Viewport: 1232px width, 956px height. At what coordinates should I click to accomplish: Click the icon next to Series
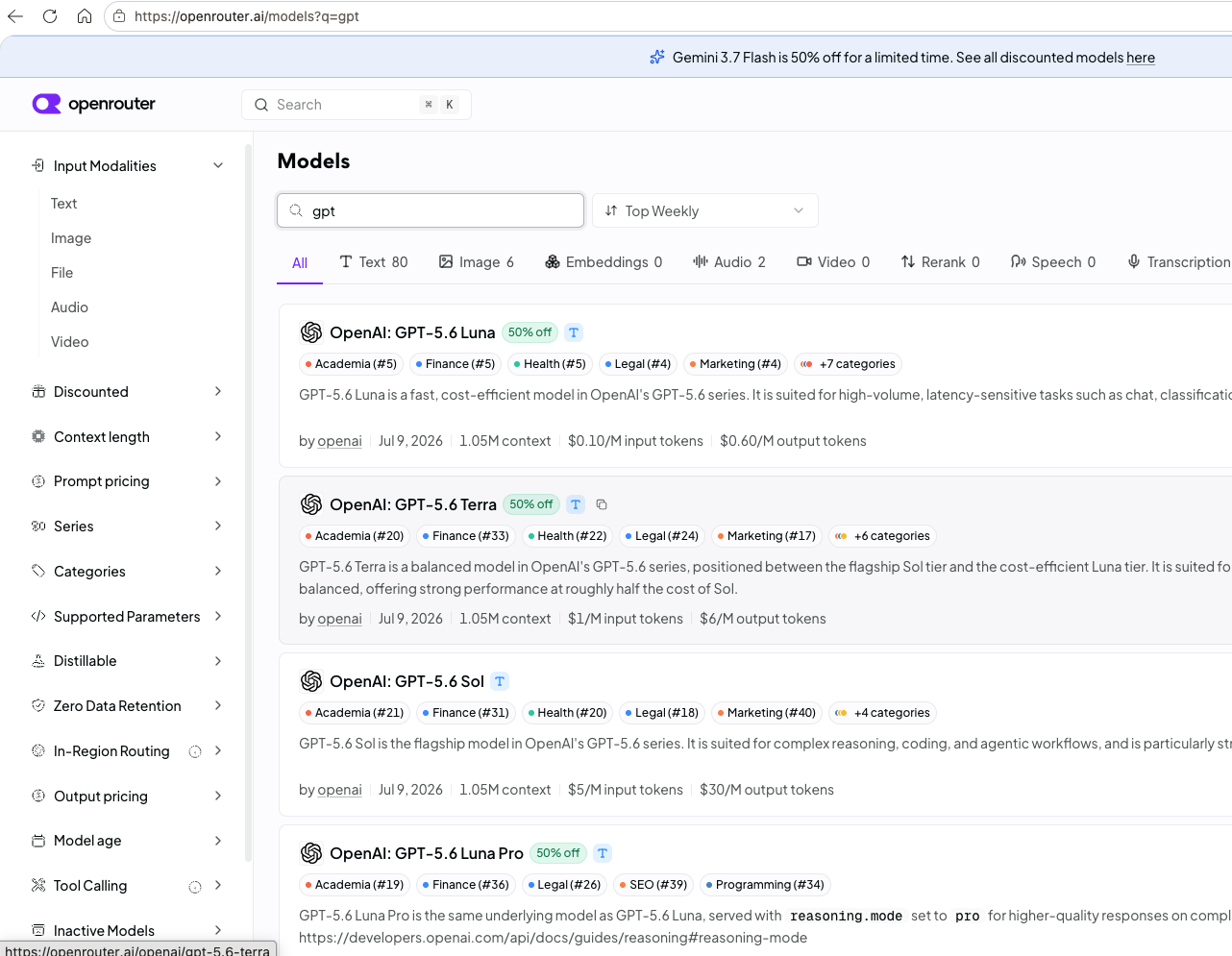[38, 527]
